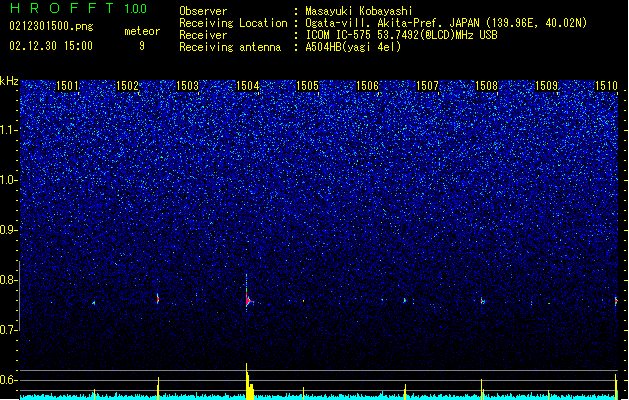Click the Receiver field label

tap(203, 35)
